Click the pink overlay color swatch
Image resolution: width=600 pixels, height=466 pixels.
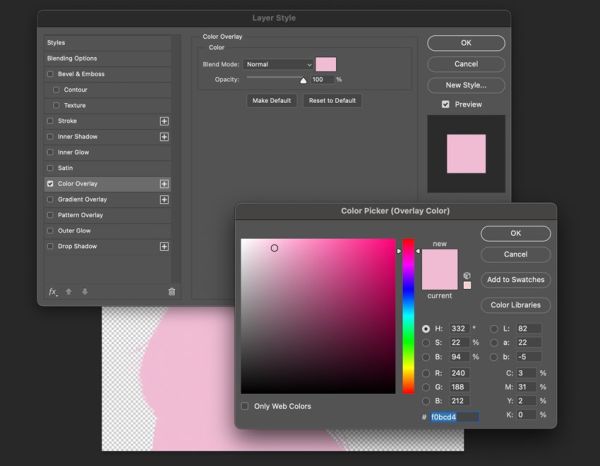(x=326, y=64)
